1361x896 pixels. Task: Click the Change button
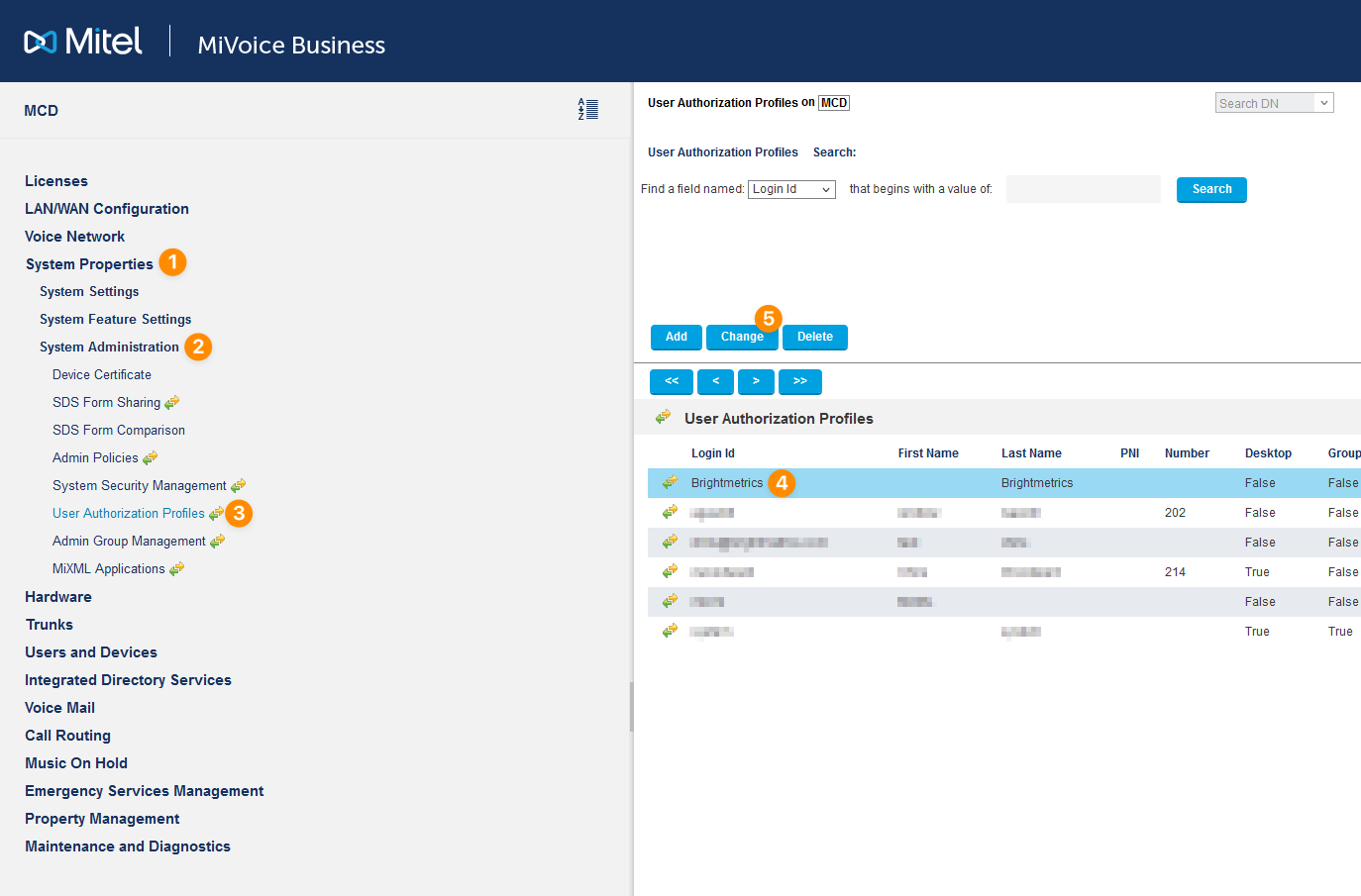[x=742, y=337]
